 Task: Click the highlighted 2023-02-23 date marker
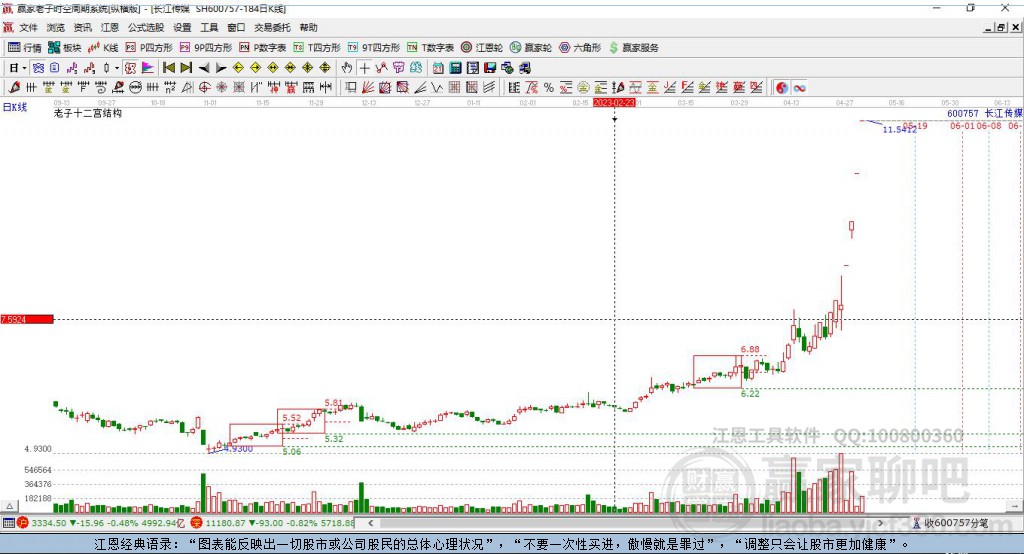coord(614,103)
